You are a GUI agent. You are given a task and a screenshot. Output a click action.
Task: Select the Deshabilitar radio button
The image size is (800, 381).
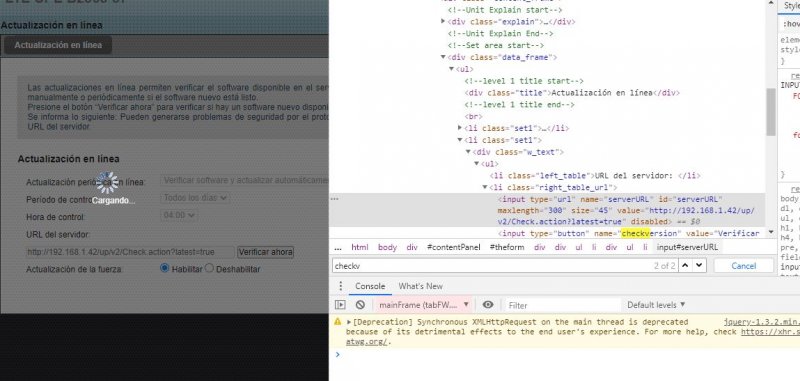[x=209, y=268]
